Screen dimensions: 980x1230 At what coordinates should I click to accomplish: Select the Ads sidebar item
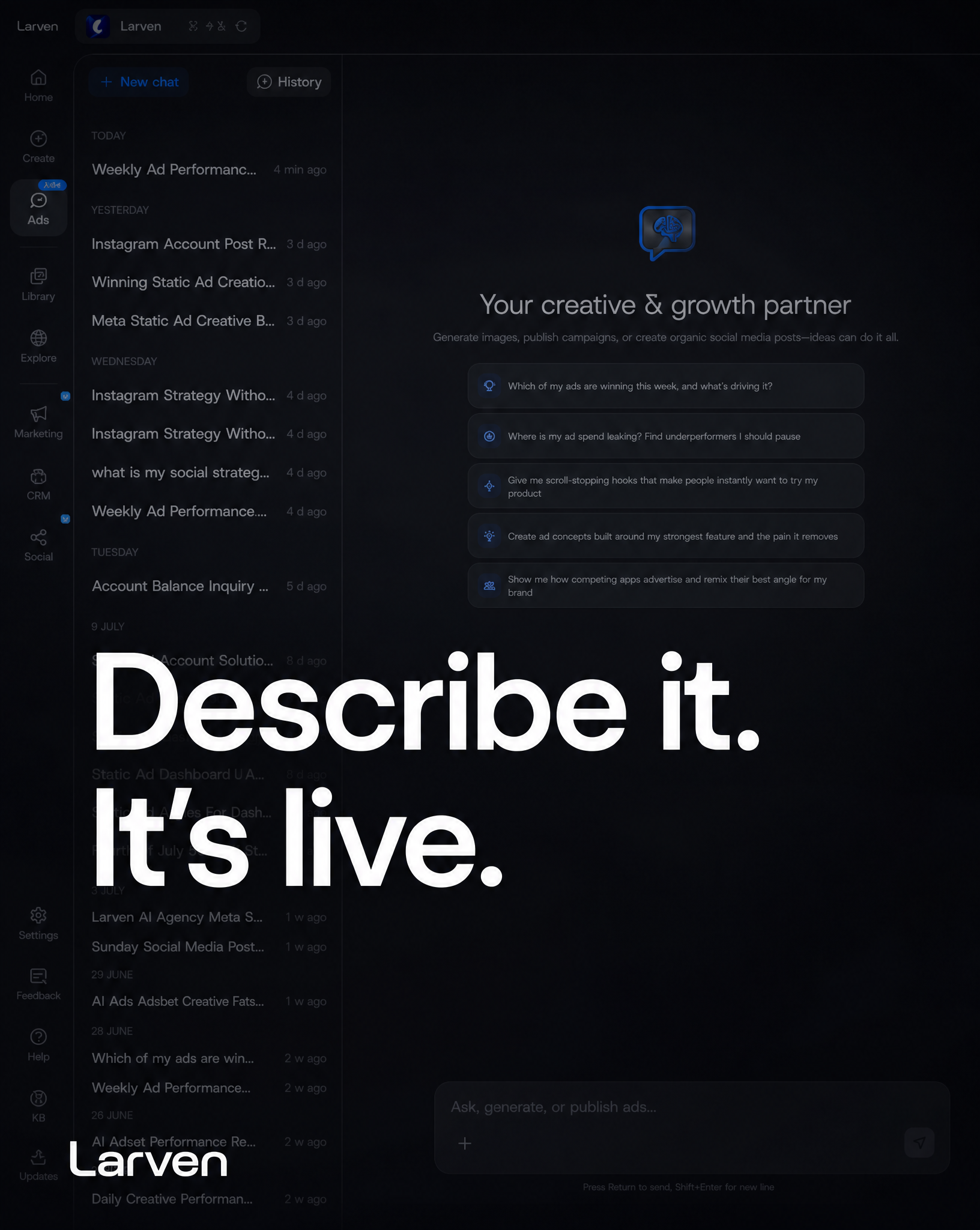click(x=38, y=208)
